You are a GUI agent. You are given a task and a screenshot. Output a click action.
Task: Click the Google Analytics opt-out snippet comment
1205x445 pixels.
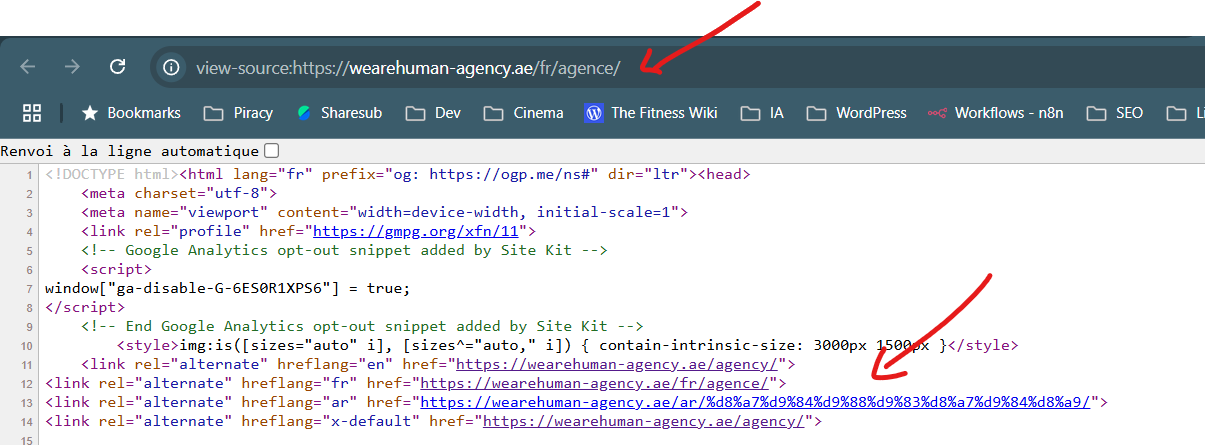[344, 250]
